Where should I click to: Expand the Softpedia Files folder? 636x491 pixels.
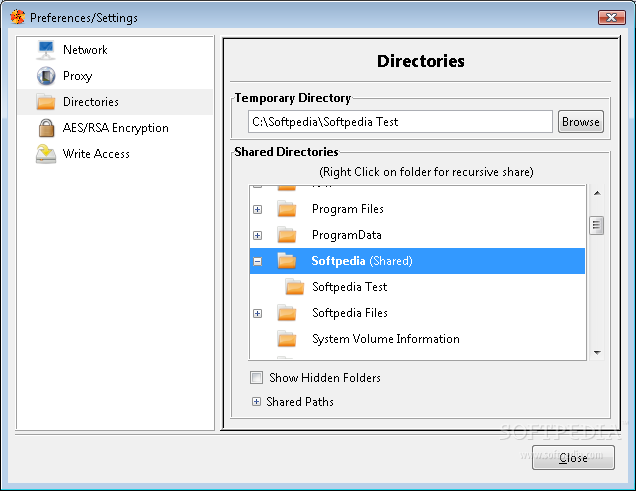coord(257,313)
